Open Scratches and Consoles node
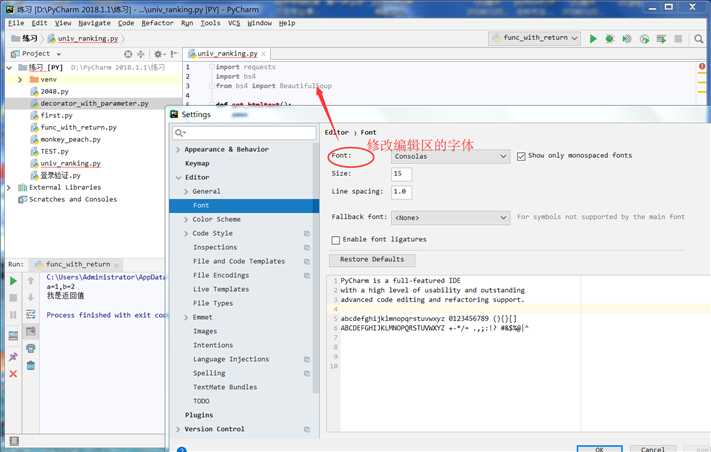711x452 pixels. (x=73, y=199)
